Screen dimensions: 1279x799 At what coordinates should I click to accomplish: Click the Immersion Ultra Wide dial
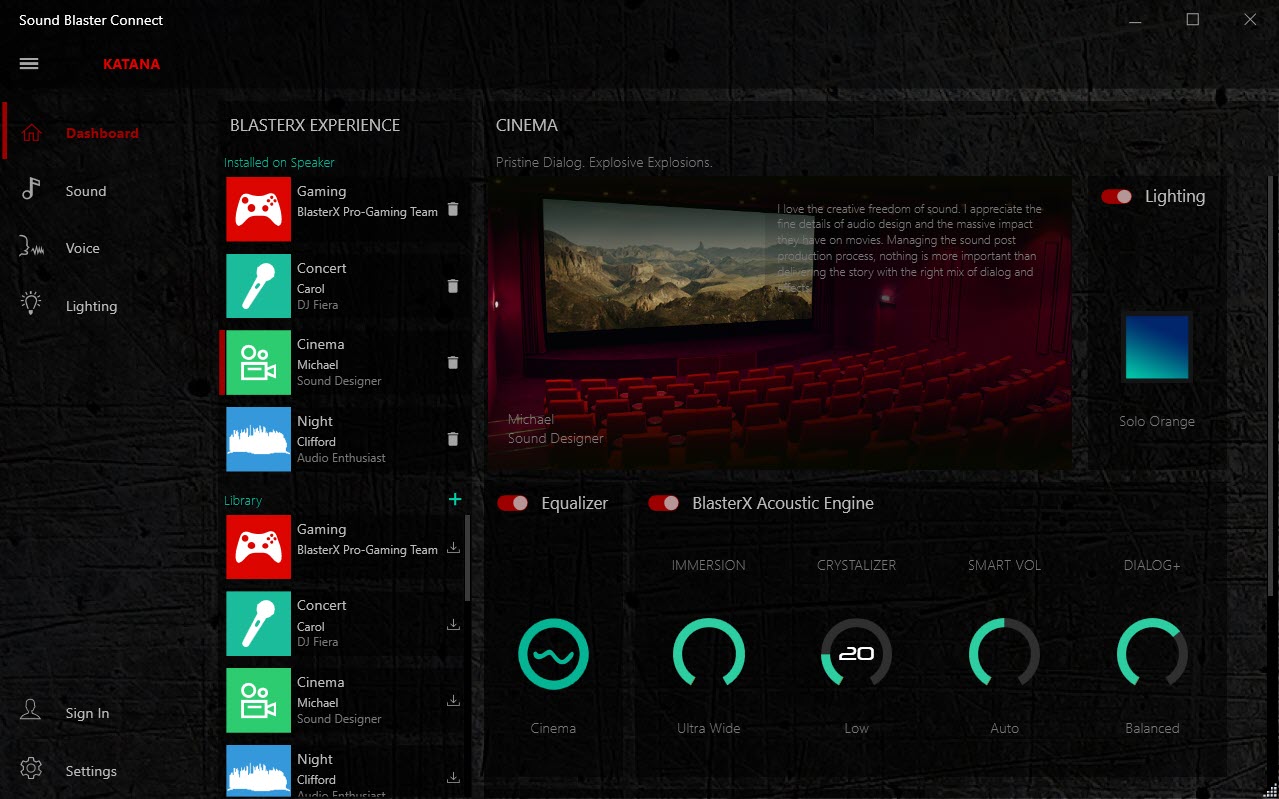coord(709,654)
